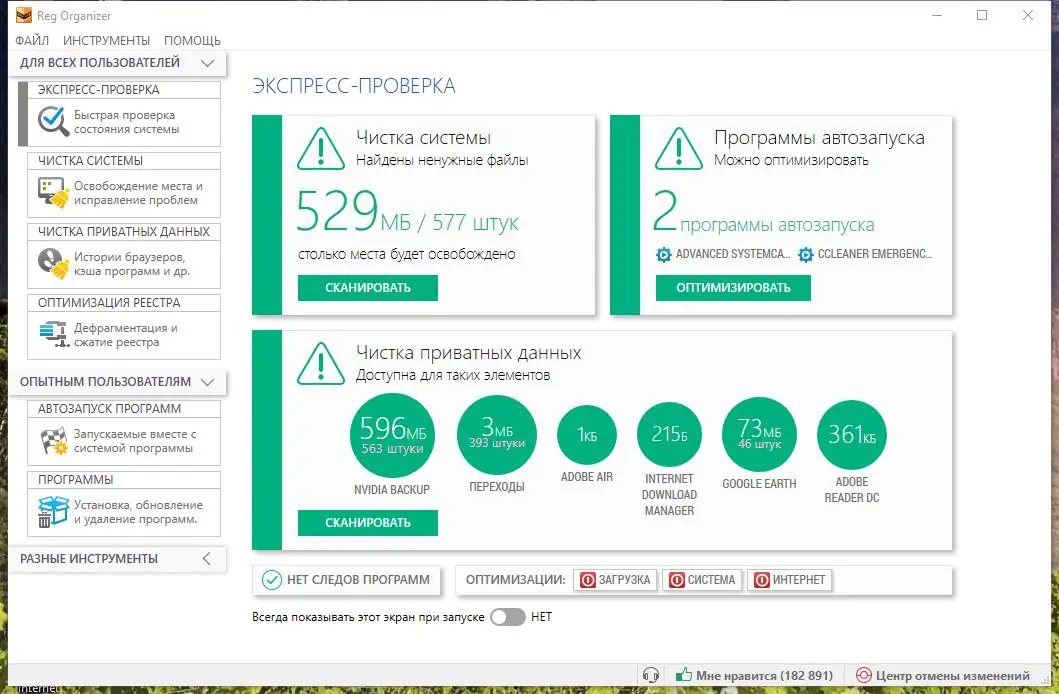Screen dimensions: 1059x694
Task: Click Запускаемые вместе с системой программы description
Action: tap(135, 441)
